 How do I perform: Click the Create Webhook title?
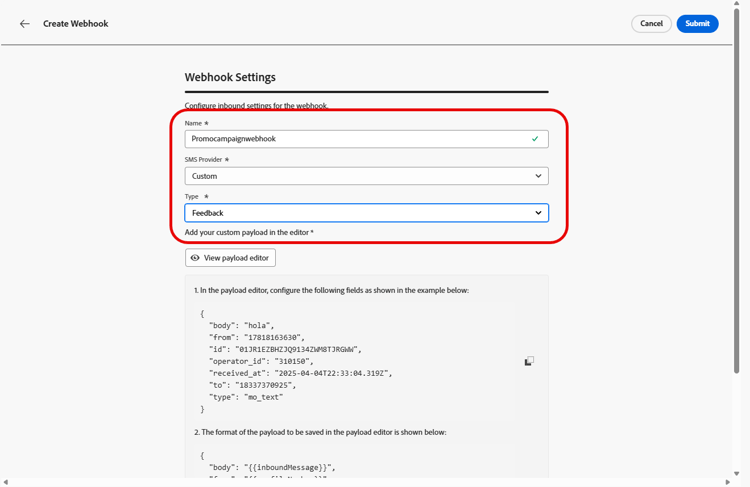pyautogui.click(x=76, y=23)
